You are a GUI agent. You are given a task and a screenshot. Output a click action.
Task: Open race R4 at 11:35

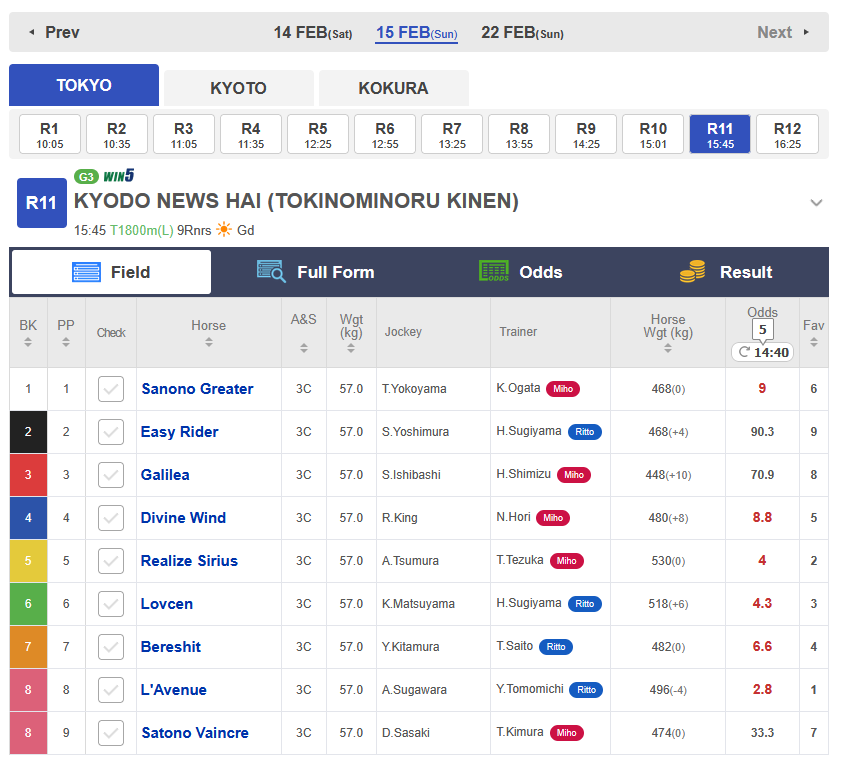(x=251, y=135)
